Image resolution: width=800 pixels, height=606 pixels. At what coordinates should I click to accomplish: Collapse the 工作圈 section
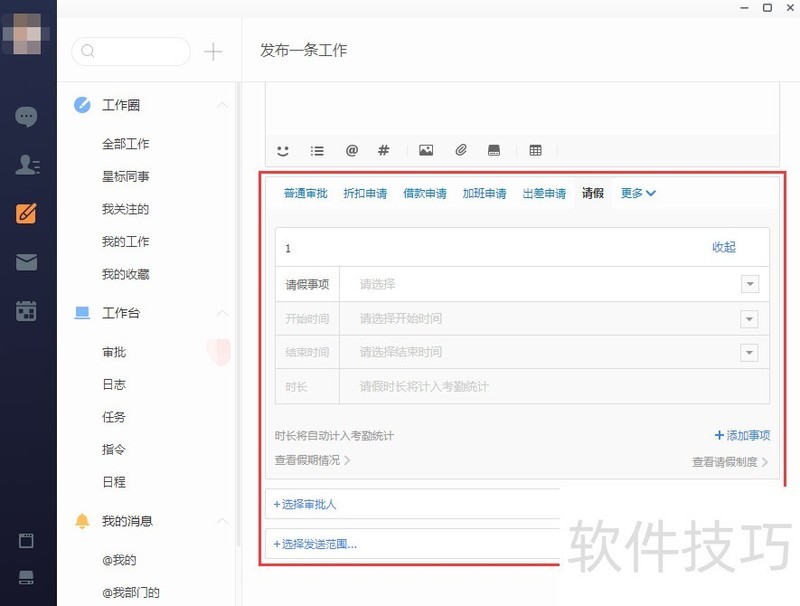tap(222, 105)
